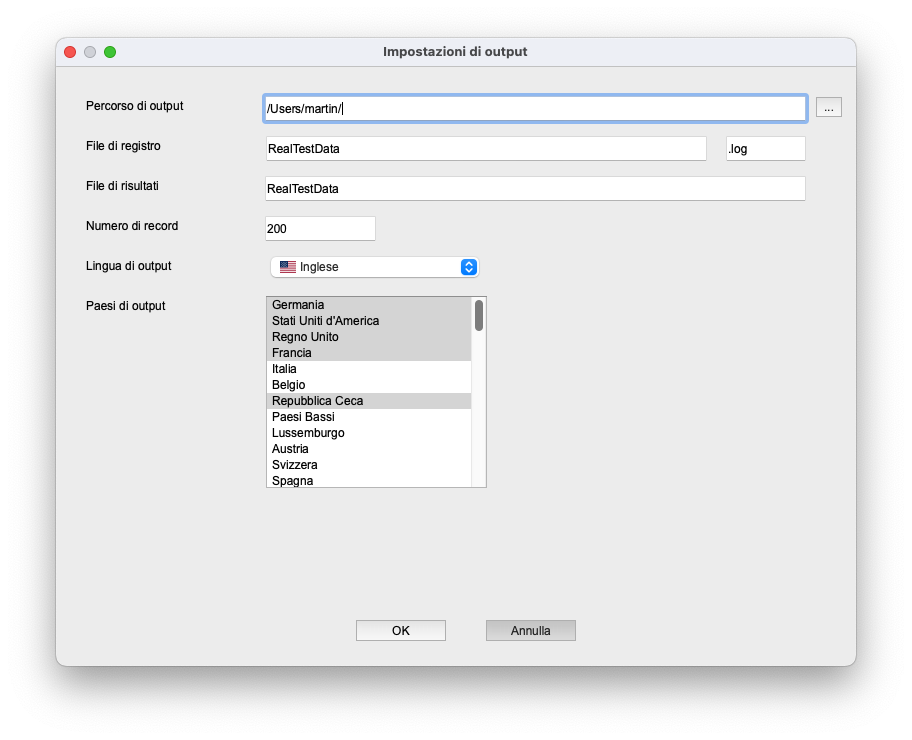Select Italia in the output countries list
Image resolution: width=912 pixels, height=740 pixels.
[284, 369]
